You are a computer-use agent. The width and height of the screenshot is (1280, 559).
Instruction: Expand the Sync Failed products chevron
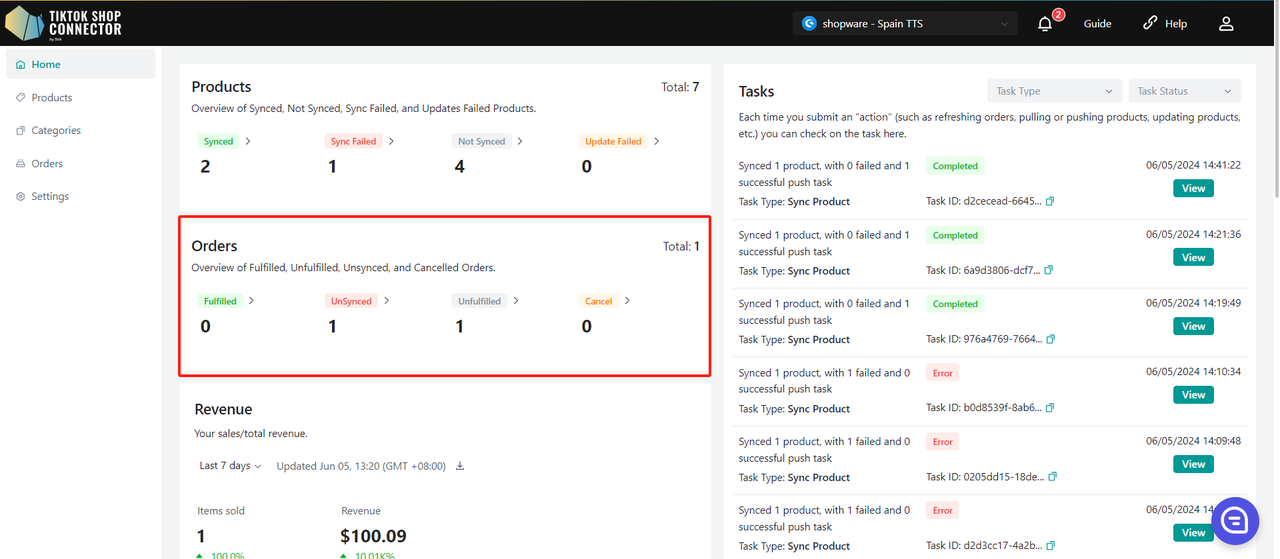pyautogui.click(x=391, y=141)
